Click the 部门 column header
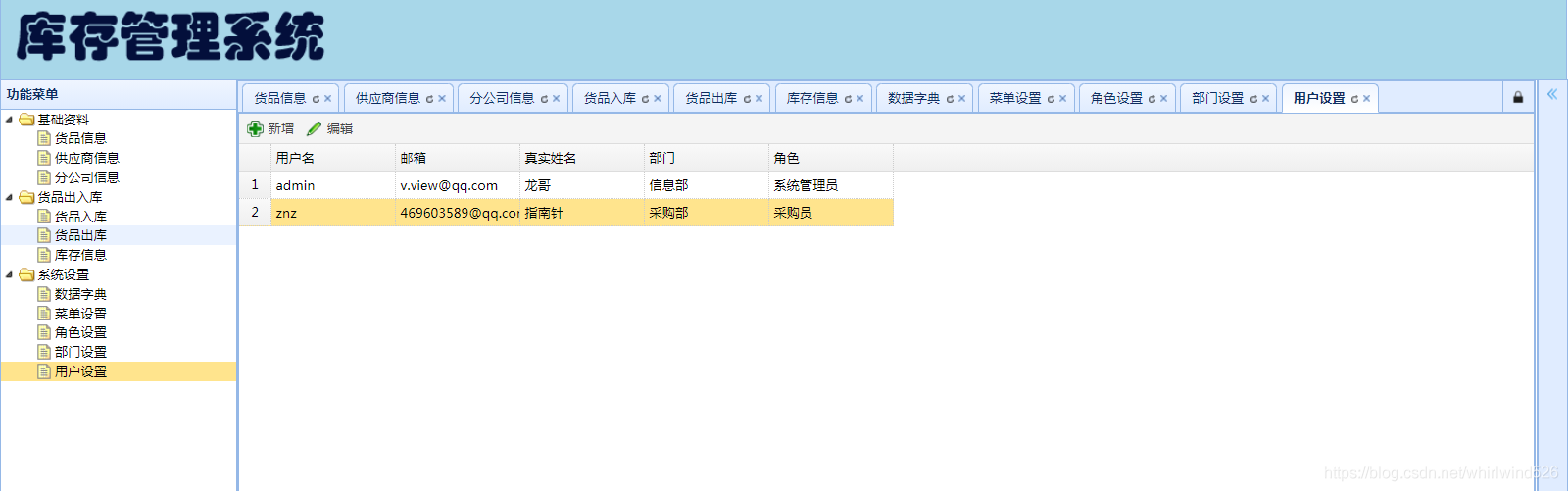The image size is (1568, 491). point(707,158)
